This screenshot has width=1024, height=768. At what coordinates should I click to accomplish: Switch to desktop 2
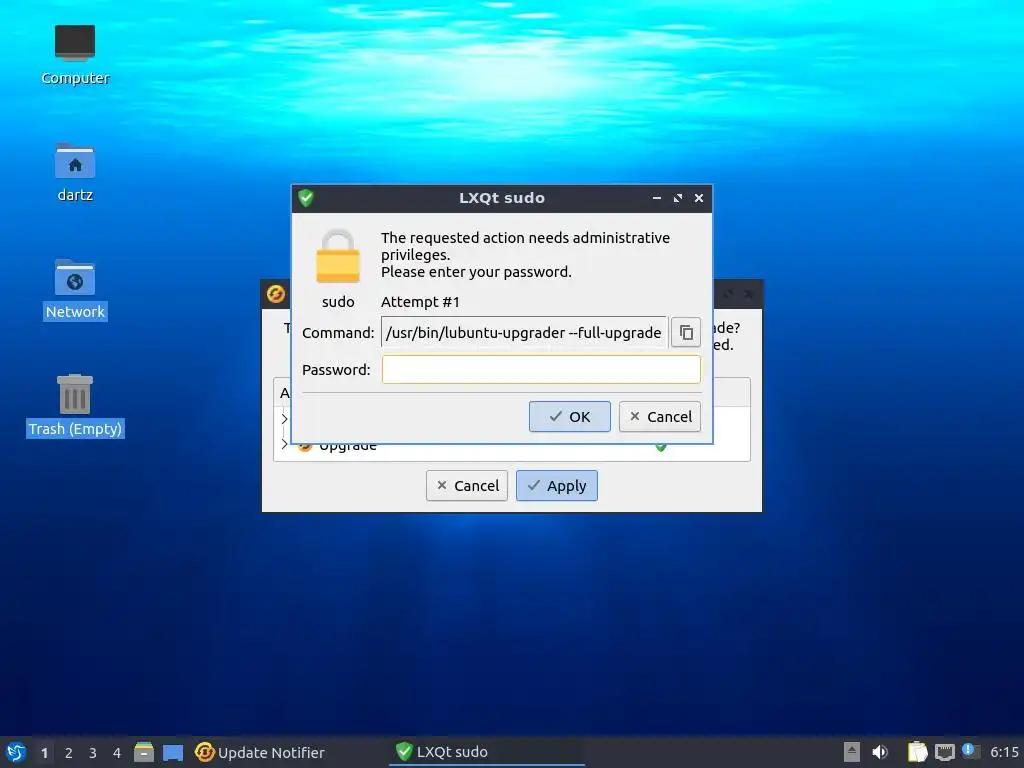69,753
